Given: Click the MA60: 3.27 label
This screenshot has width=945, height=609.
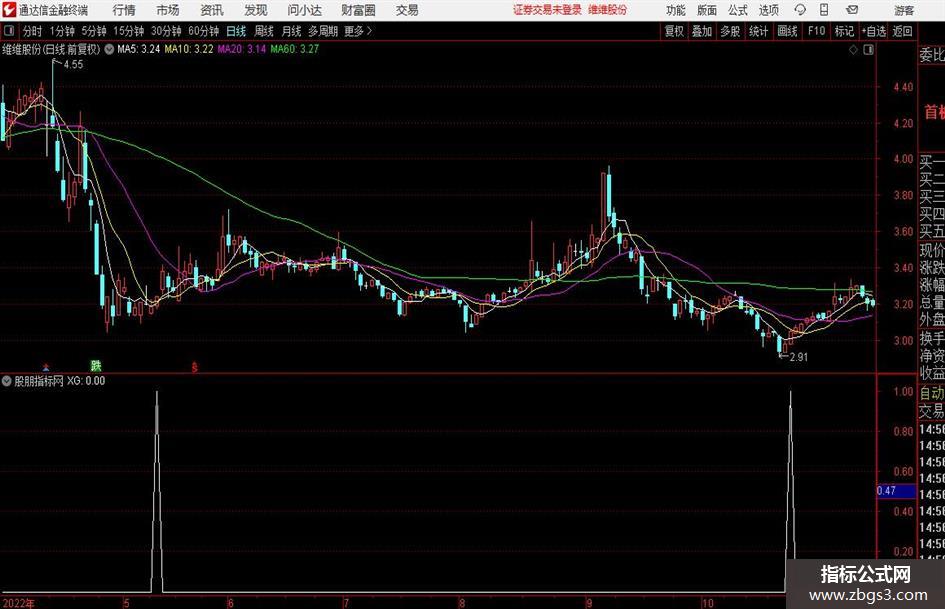Looking at the screenshot, I should point(295,49).
